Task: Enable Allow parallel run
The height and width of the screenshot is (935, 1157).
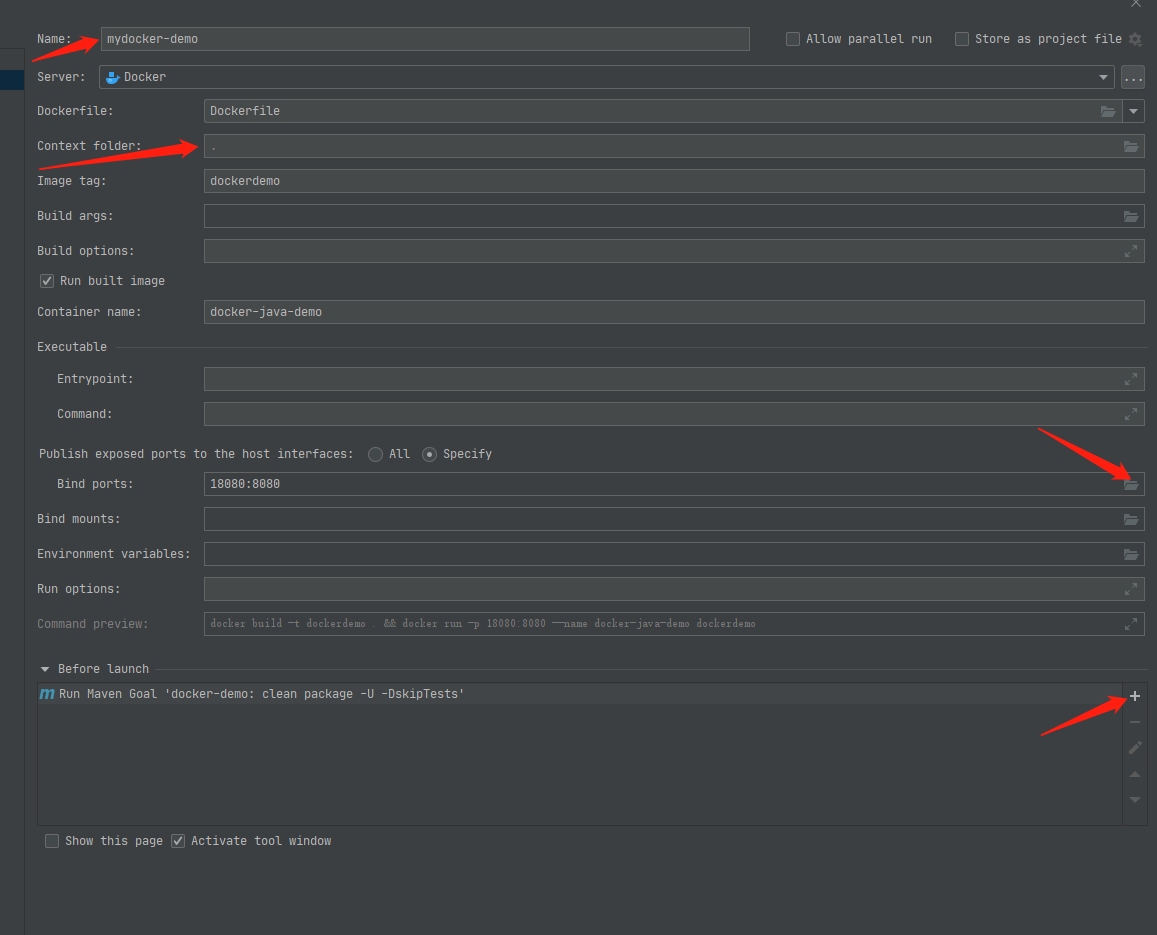Action: [x=792, y=39]
